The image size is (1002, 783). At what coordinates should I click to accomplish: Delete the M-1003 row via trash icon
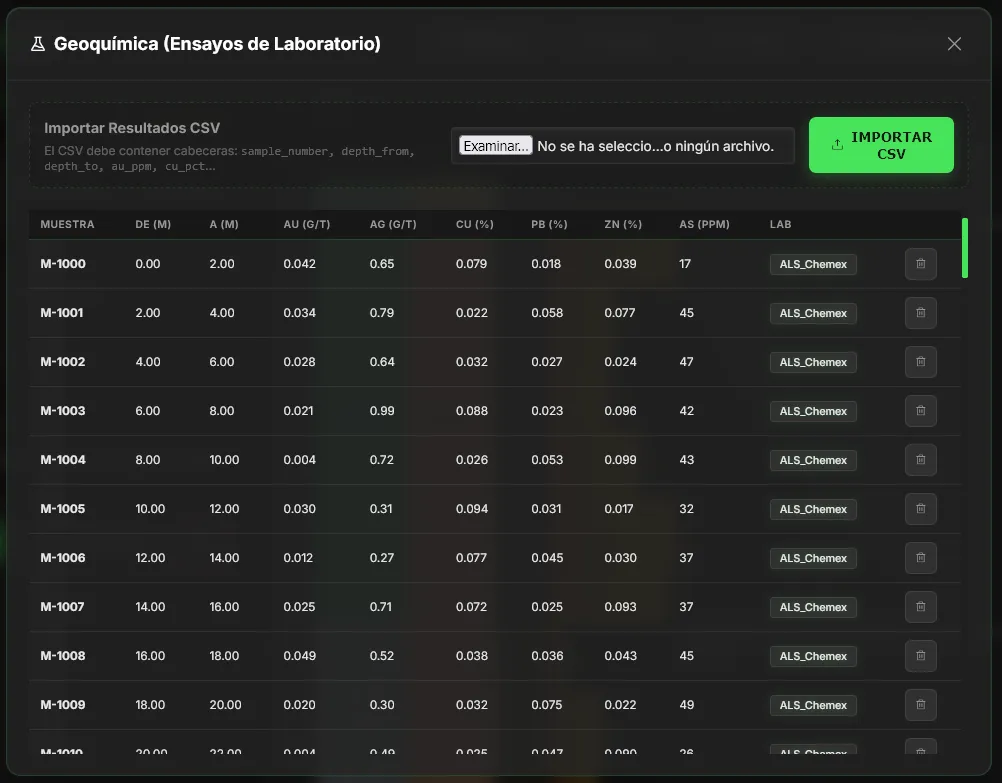click(921, 411)
